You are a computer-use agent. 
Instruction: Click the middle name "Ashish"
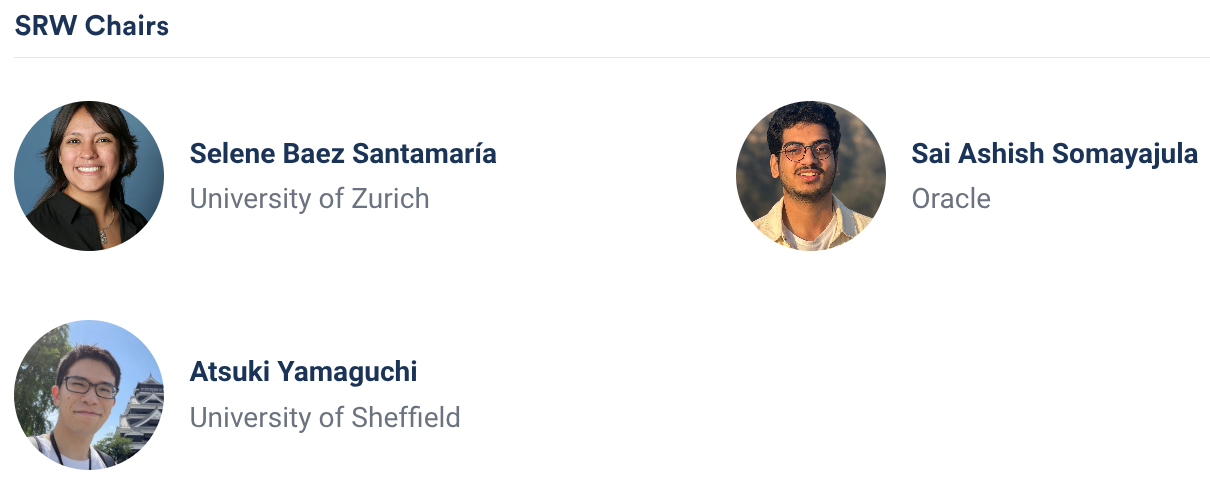click(x=1000, y=154)
